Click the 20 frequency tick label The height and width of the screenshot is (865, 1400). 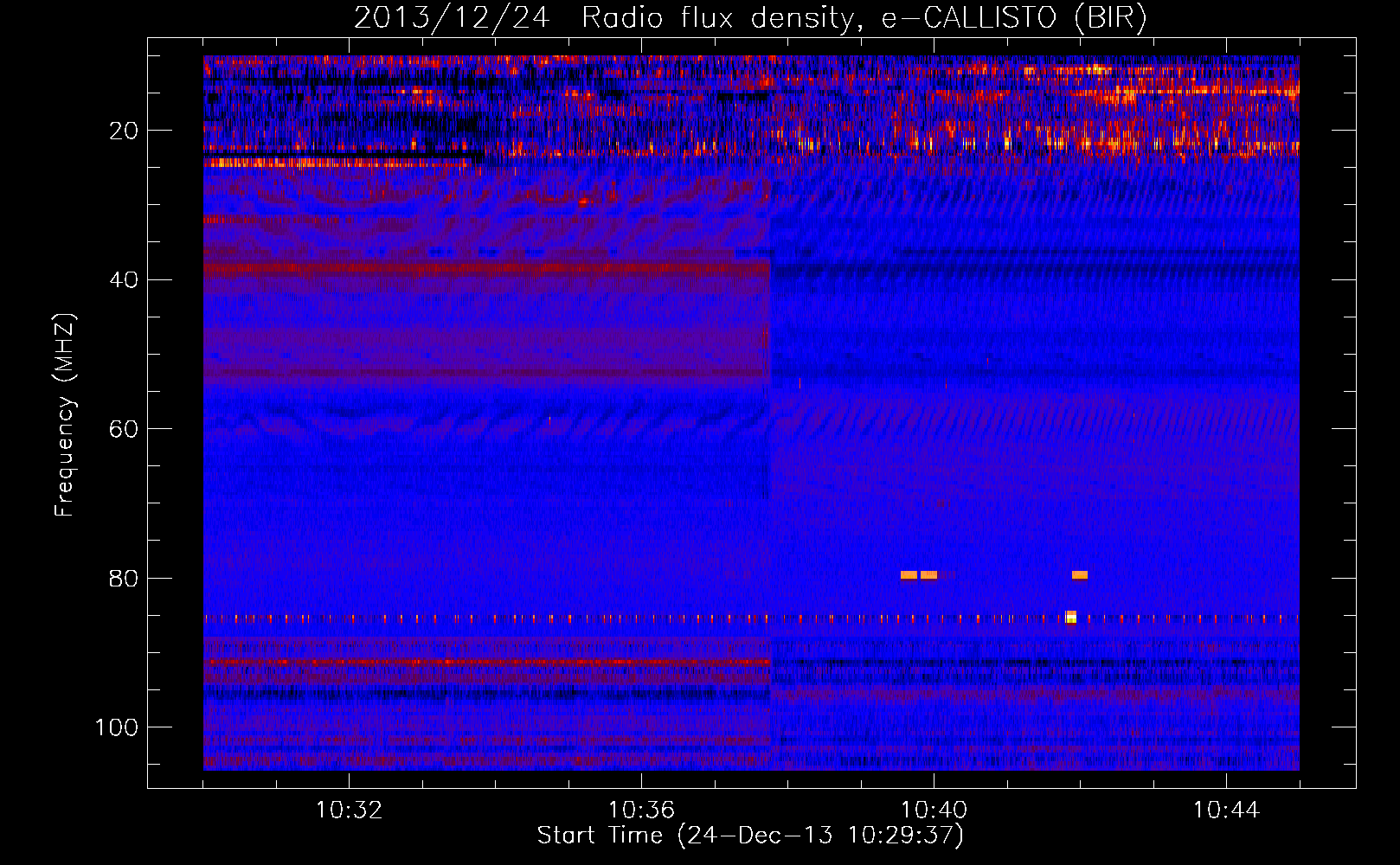pos(124,131)
